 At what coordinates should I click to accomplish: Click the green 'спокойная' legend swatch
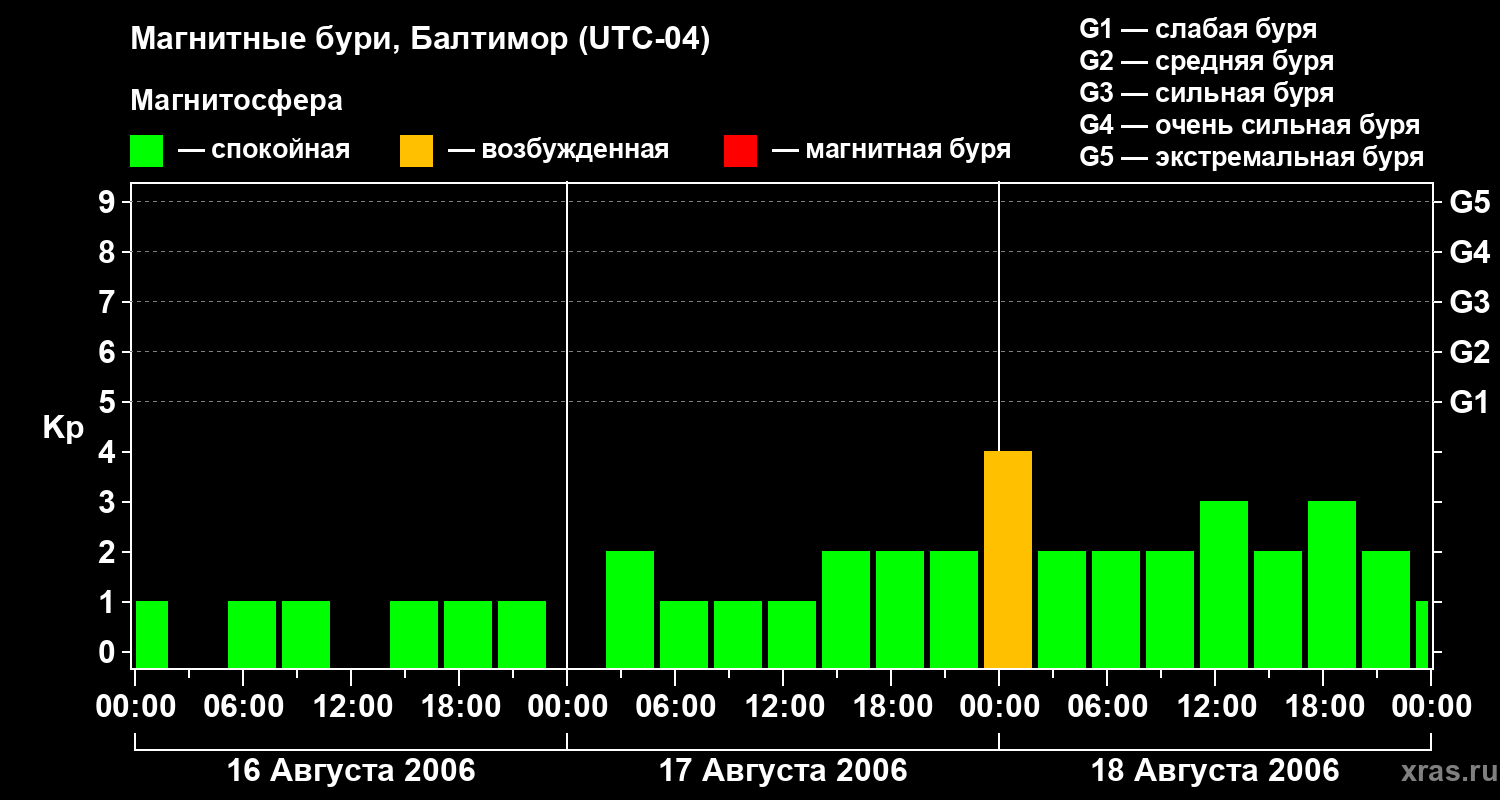(146, 151)
